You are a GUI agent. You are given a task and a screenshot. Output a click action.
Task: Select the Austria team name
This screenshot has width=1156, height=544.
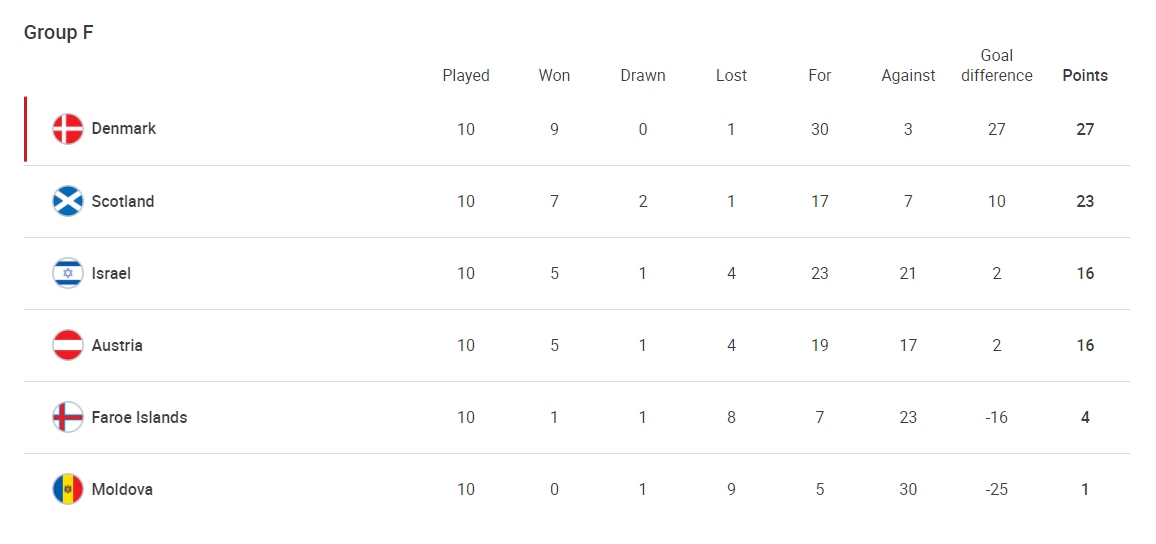click(x=117, y=345)
